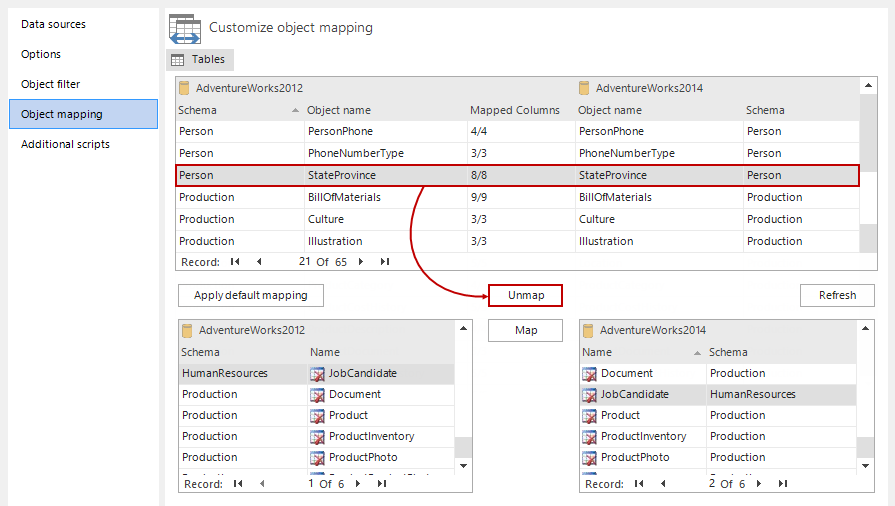The width and height of the screenshot is (895, 506).
Task: Select the Culture mapping row
Action: point(517,219)
